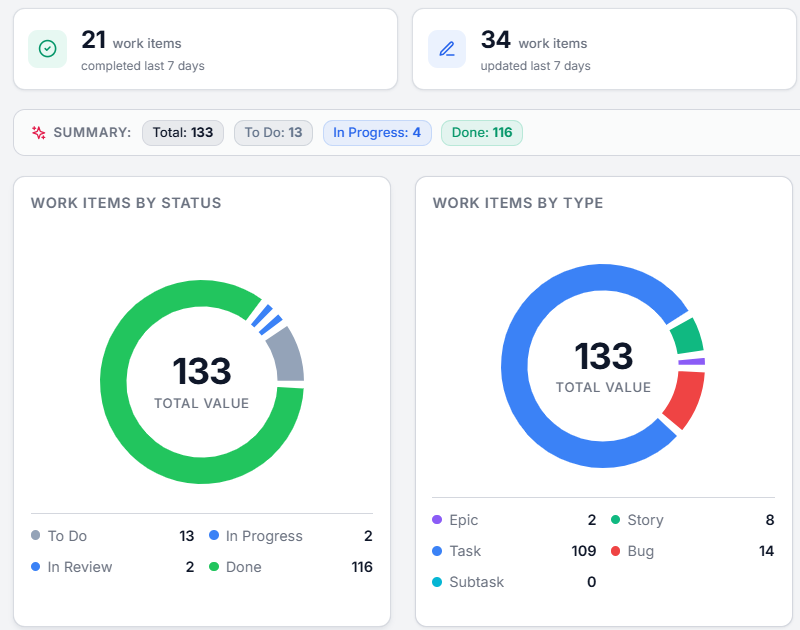Image resolution: width=800 pixels, height=630 pixels.
Task: Select the Total: 133 summary chip
Action: pos(183,133)
